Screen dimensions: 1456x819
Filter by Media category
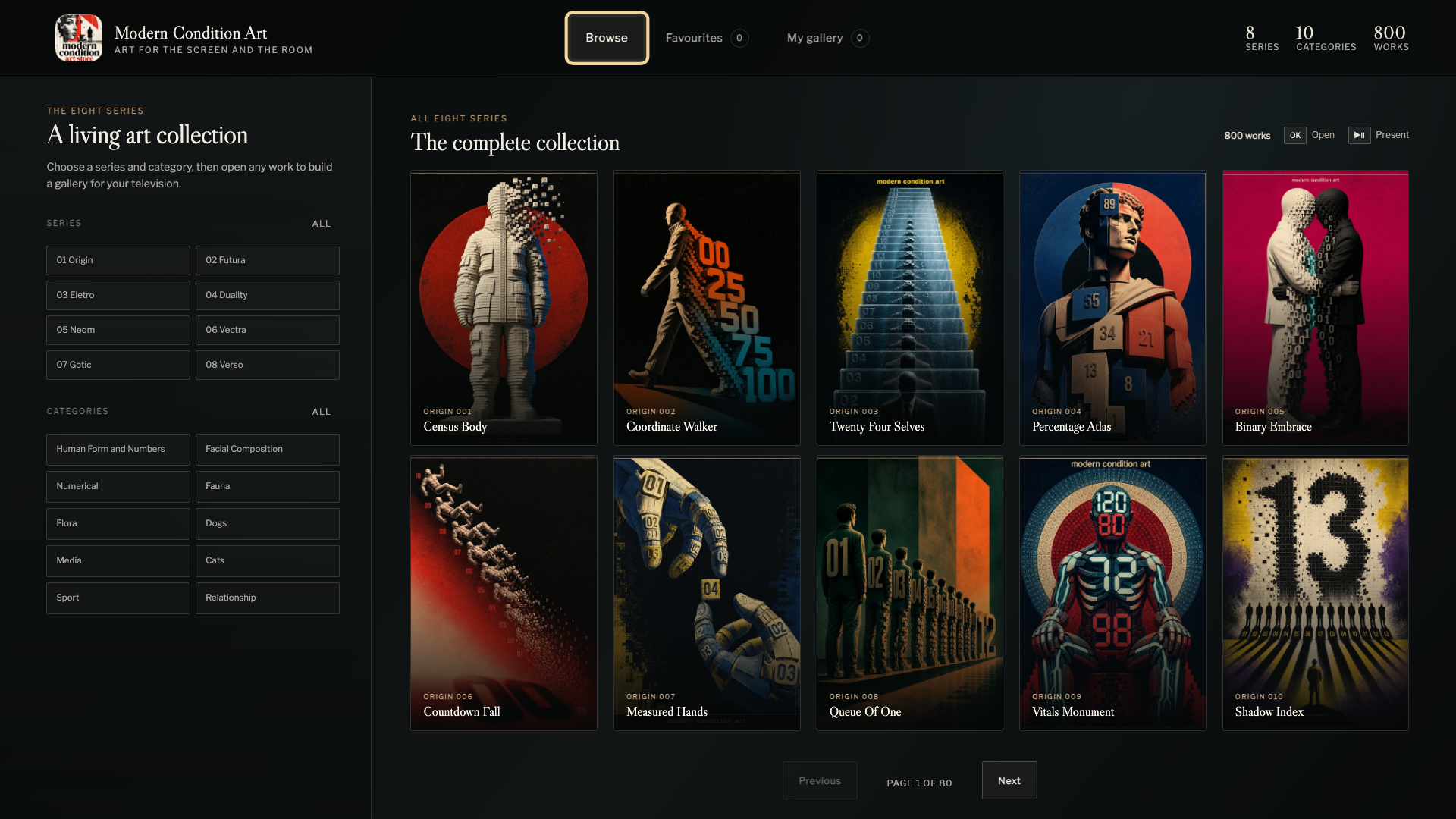click(118, 560)
